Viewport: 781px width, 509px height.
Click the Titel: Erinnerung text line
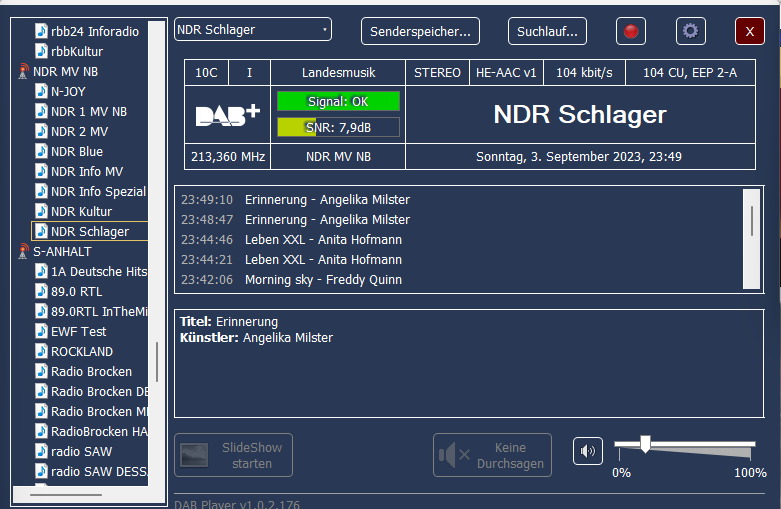(x=229, y=322)
